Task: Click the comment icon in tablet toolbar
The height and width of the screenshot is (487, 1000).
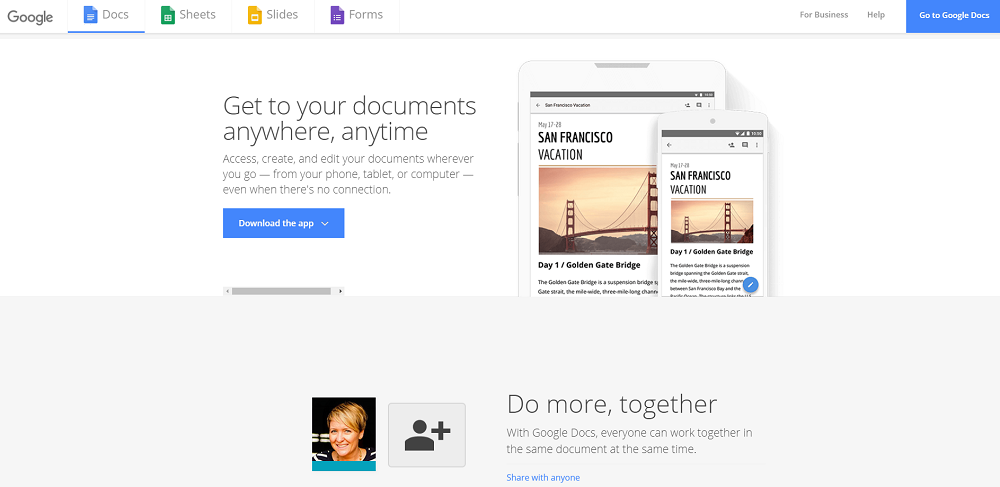Action: click(699, 105)
